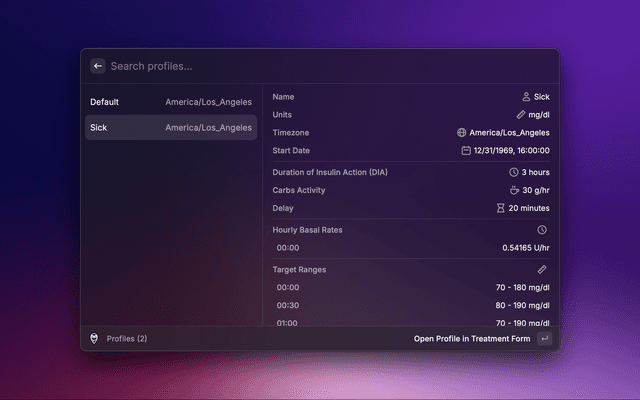Select the Sick profile

coord(170,128)
